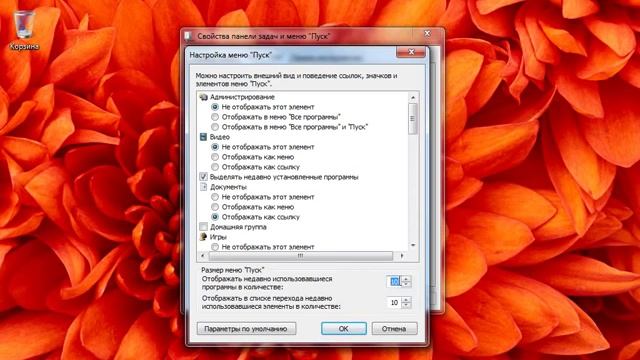Select 'Отображать как меню' under Документы
This screenshot has width=640, height=360.
coord(215,207)
